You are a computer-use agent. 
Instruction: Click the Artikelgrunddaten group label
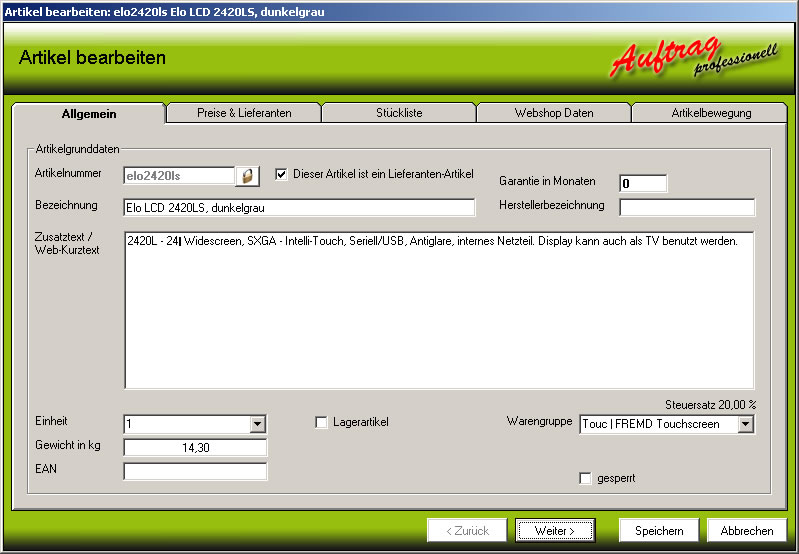(77, 149)
